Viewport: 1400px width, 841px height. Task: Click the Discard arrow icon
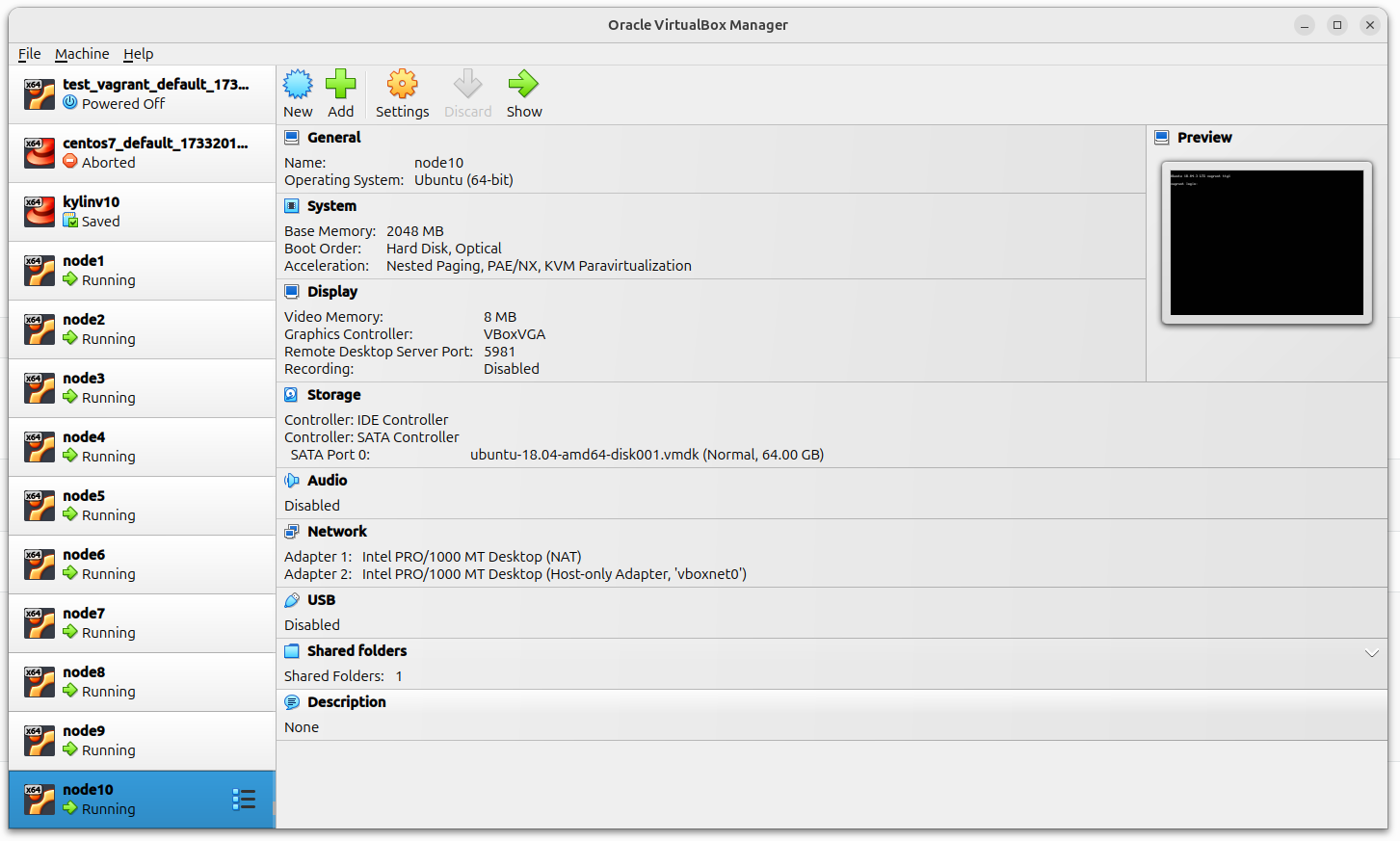click(x=467, y=84)
